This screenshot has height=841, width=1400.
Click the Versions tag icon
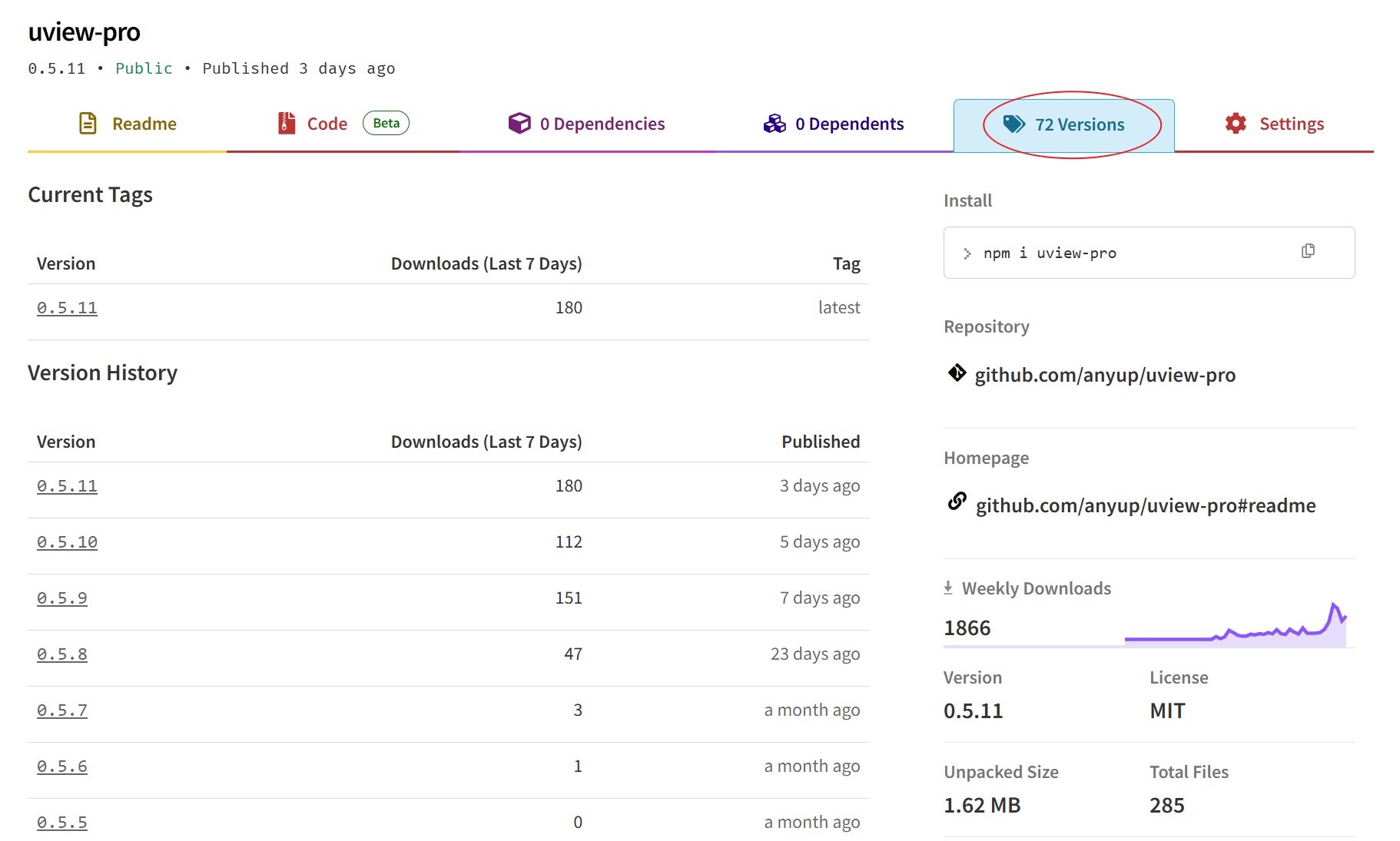pyautogui.click(x=1014, y=124)
